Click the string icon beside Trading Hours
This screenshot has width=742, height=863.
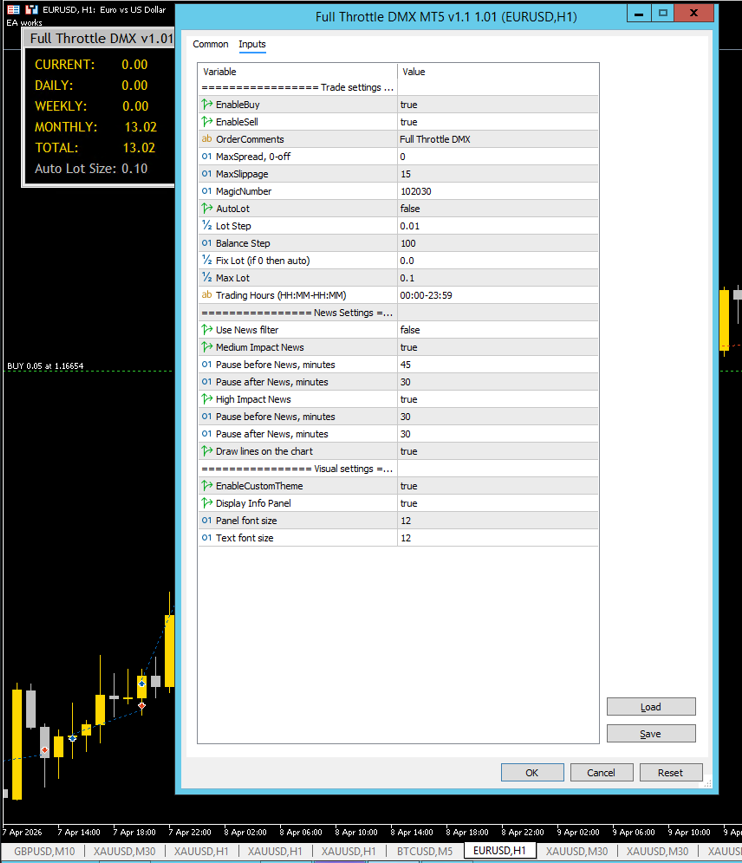click(x=207, y=296)
